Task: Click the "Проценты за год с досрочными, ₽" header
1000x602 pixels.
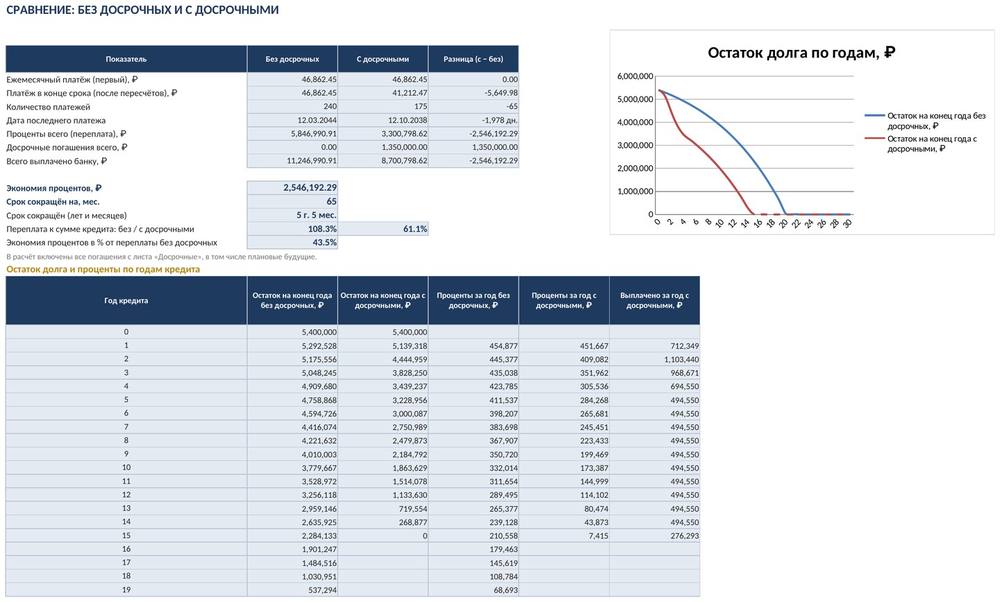Action: (564, 300)
